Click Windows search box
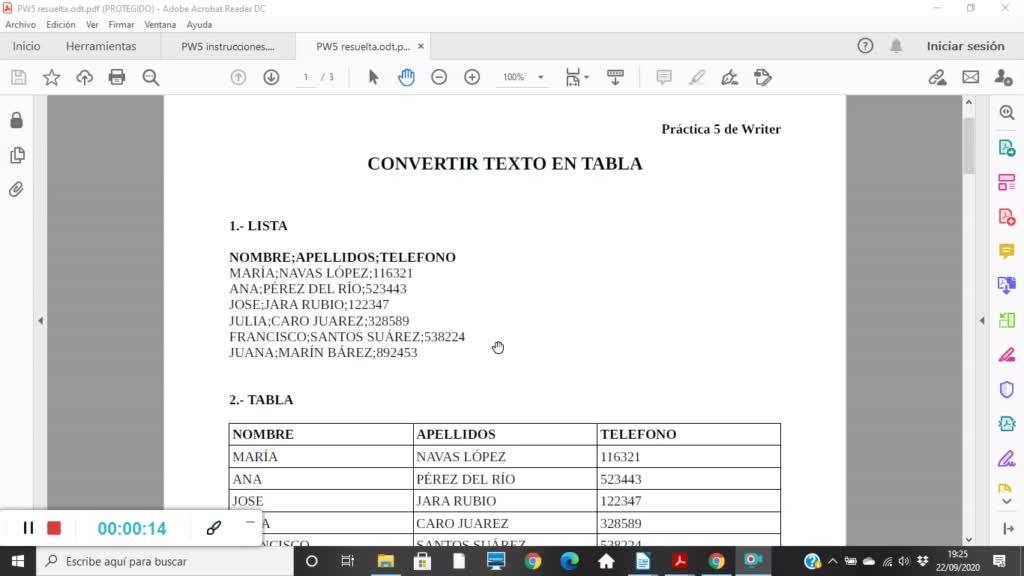The width and height of the screenshot is (1024, 576). [x=165, y=561]
